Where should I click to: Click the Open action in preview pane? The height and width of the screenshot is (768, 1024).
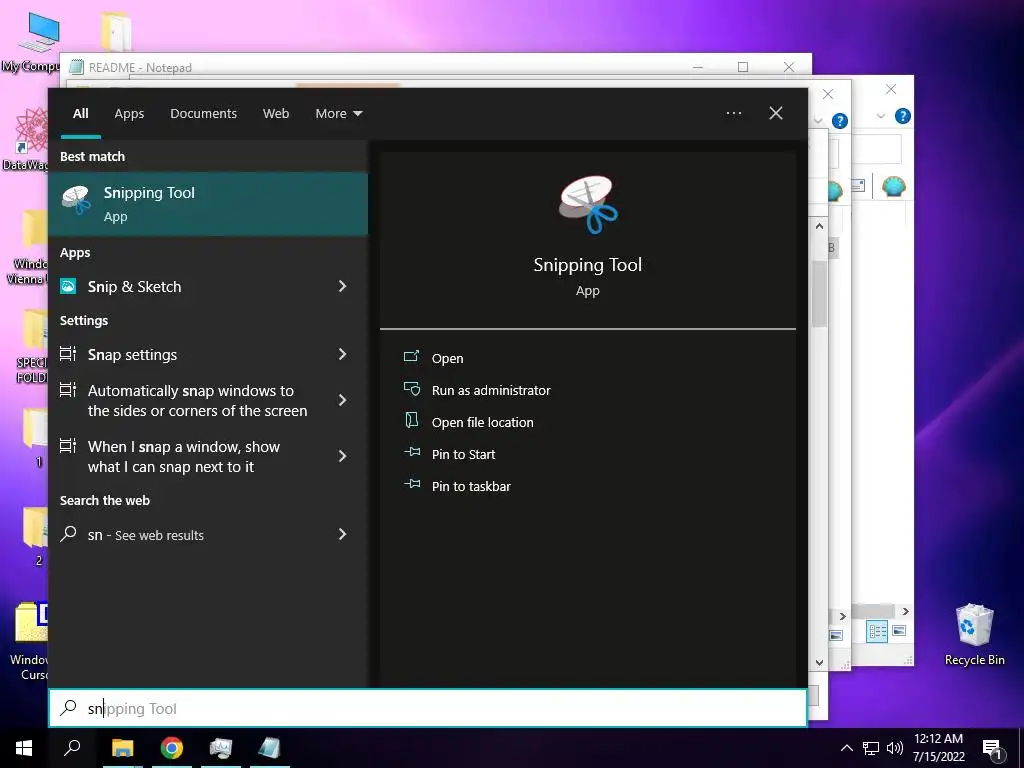[x=447, y=358]
